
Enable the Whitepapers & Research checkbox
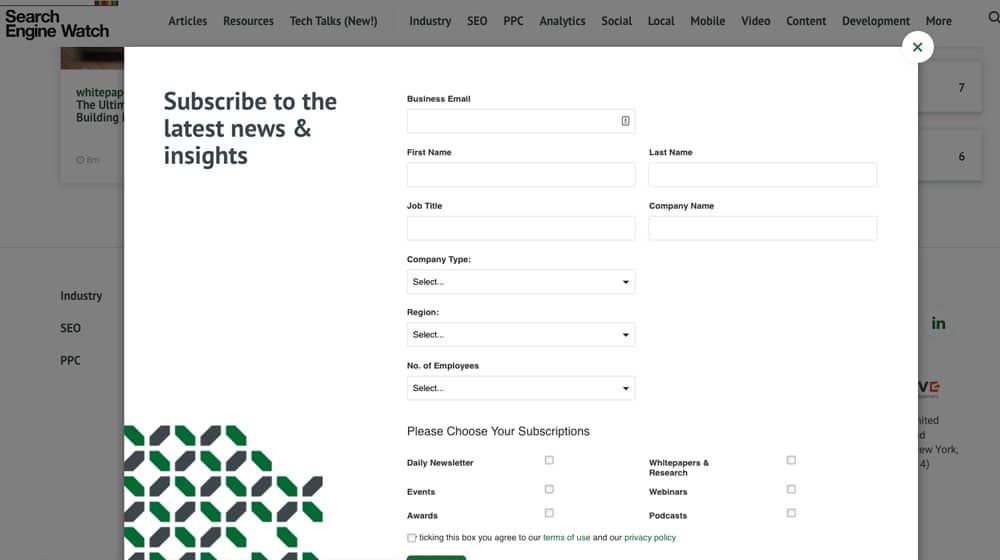(x=791, y=460)
